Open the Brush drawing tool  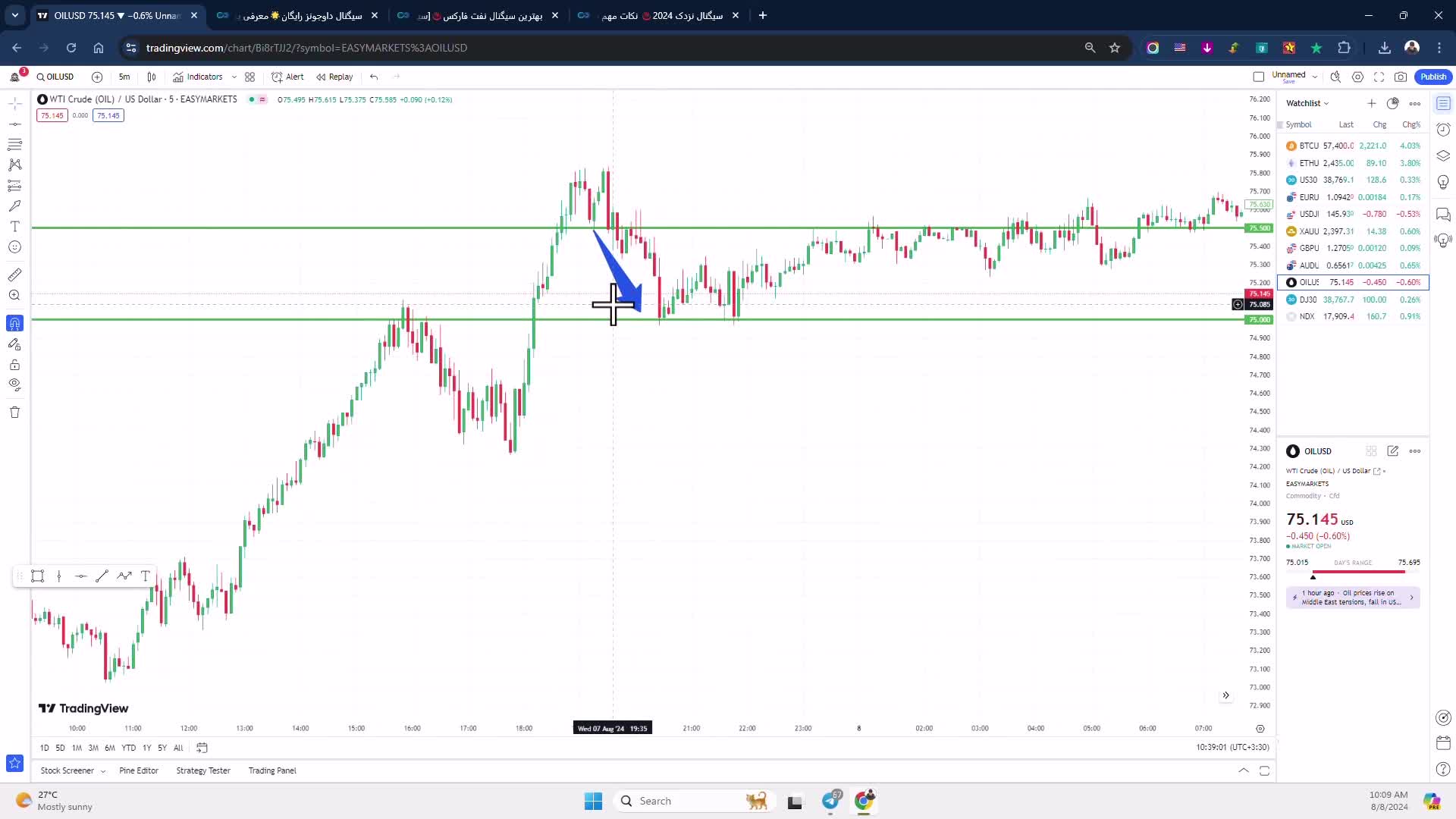pos(14,206)
